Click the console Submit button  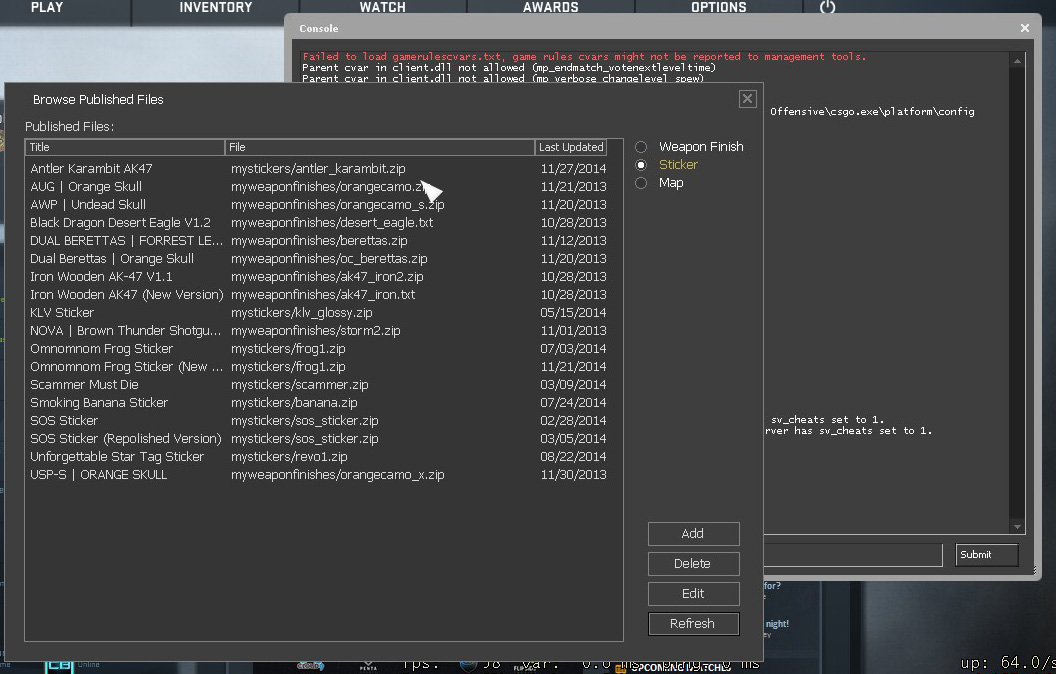[986, 555]
